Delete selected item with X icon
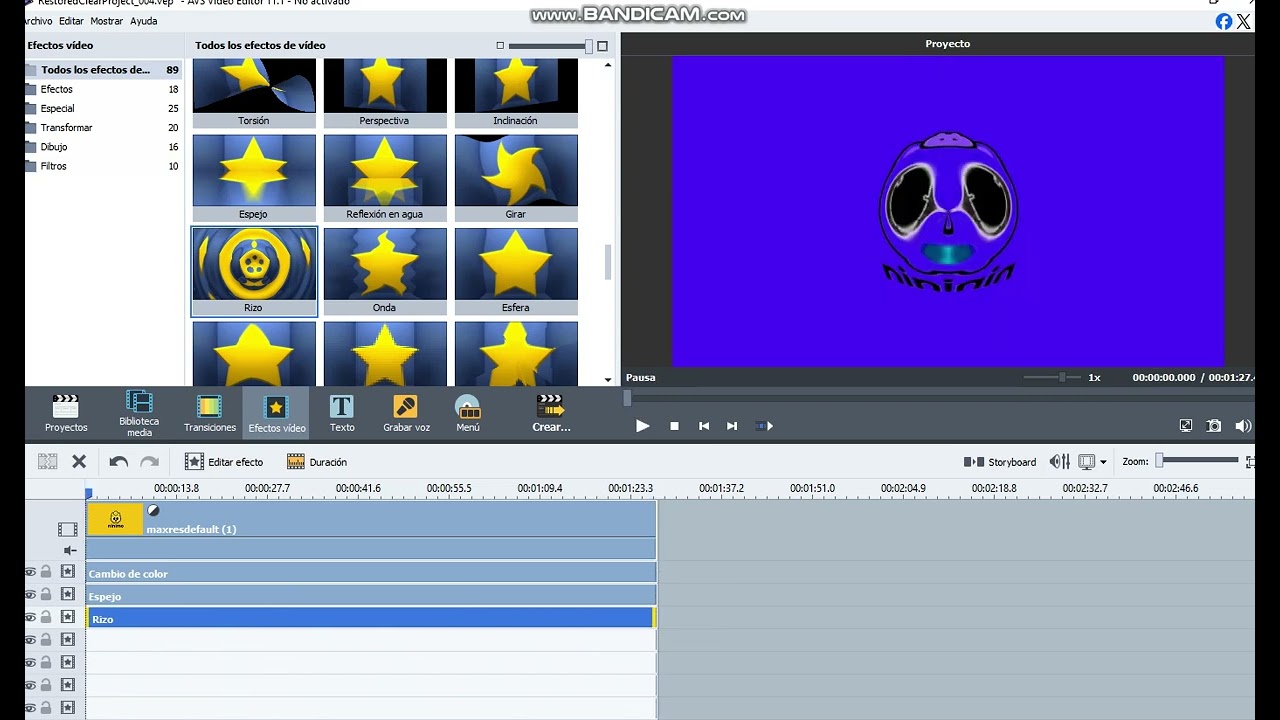Screen dimensions: 1280x720 coord(79,461)
